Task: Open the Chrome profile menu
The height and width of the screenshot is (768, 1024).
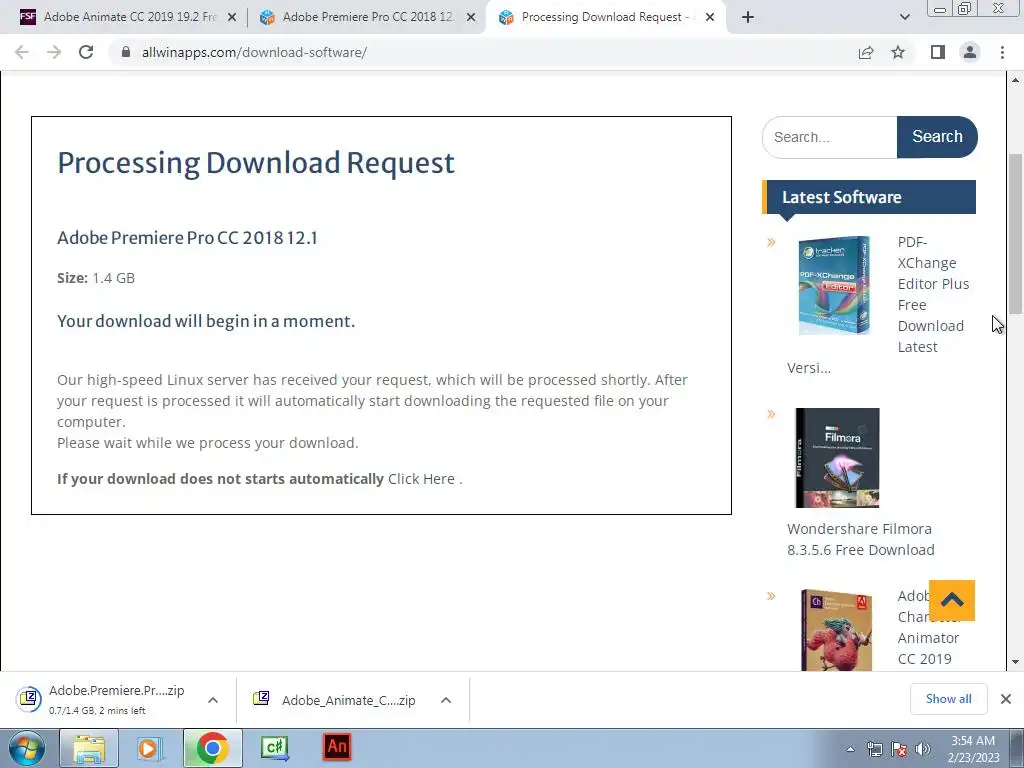Action: point(970,52)
